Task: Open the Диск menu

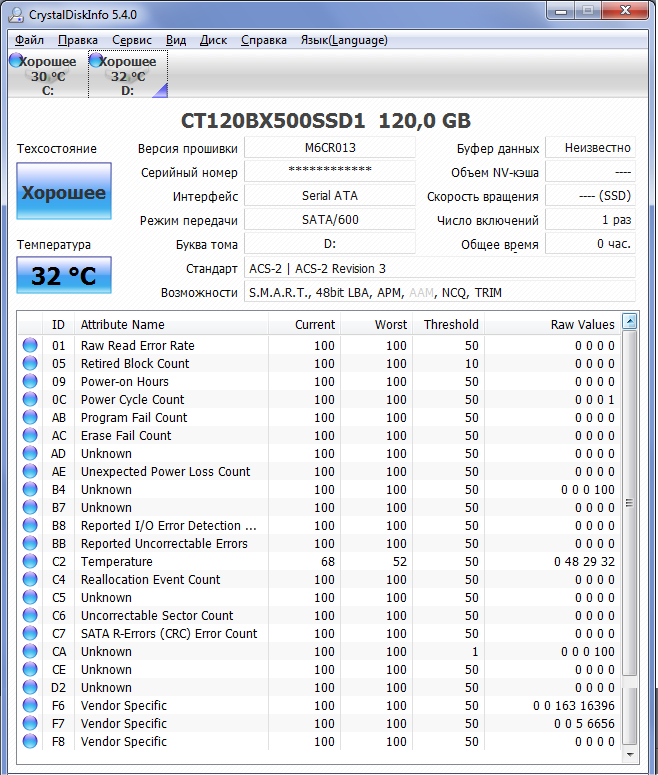Action: 213,40
